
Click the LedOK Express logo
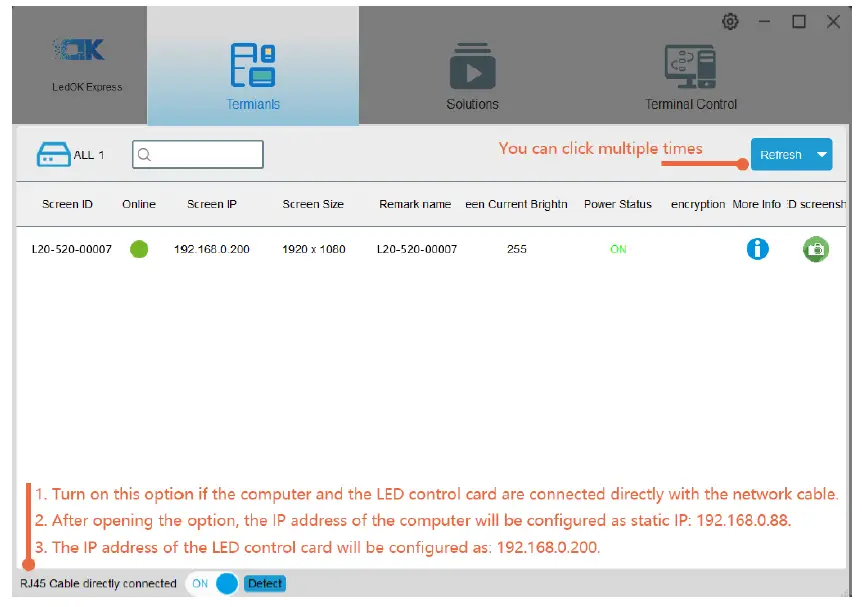click(79, 49)
